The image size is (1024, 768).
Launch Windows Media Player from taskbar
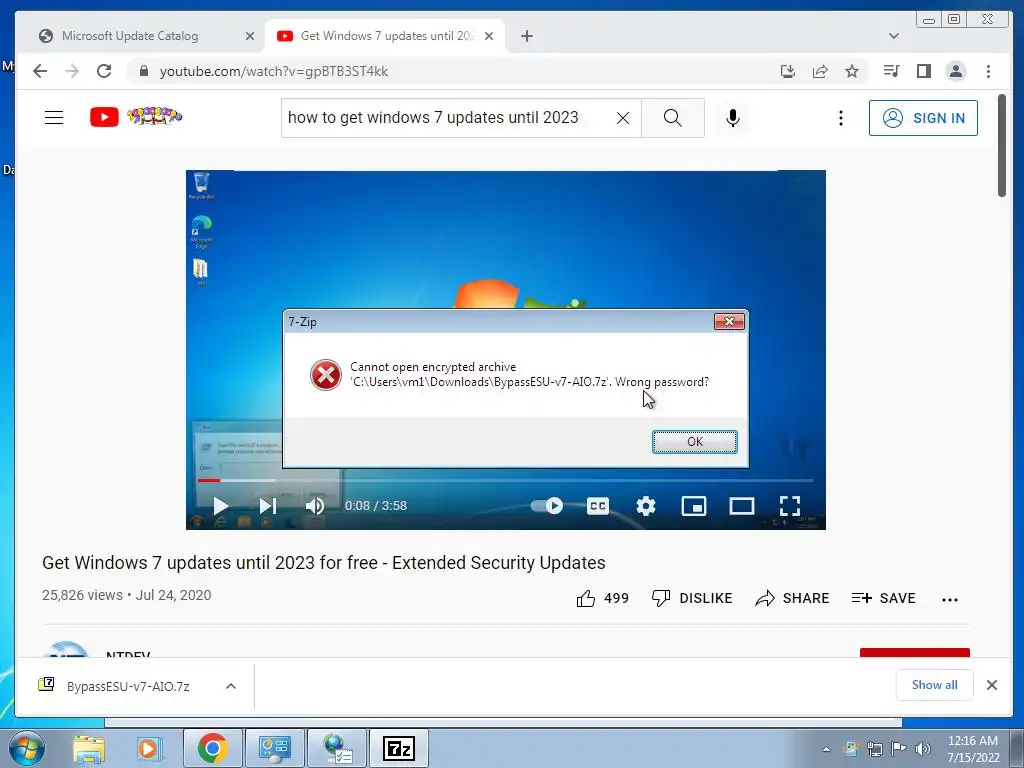[148, 748]
